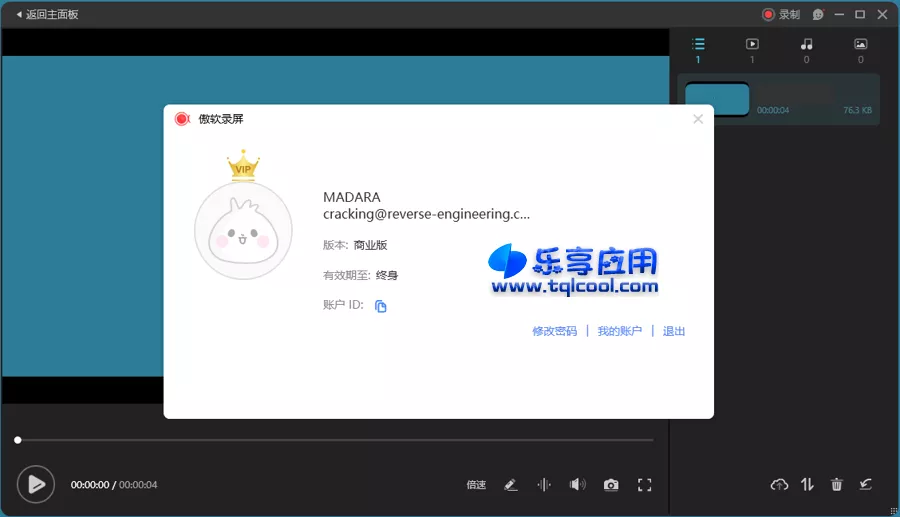Upload the recording to cloud
Image resolution: width=900 pixels, height=517 pixels.
(x=779, y=485)
